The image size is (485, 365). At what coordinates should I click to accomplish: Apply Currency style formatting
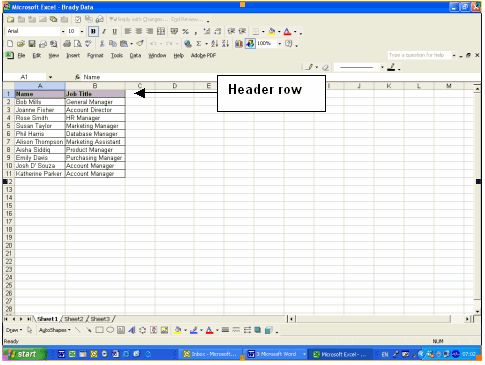pos(174,32)
